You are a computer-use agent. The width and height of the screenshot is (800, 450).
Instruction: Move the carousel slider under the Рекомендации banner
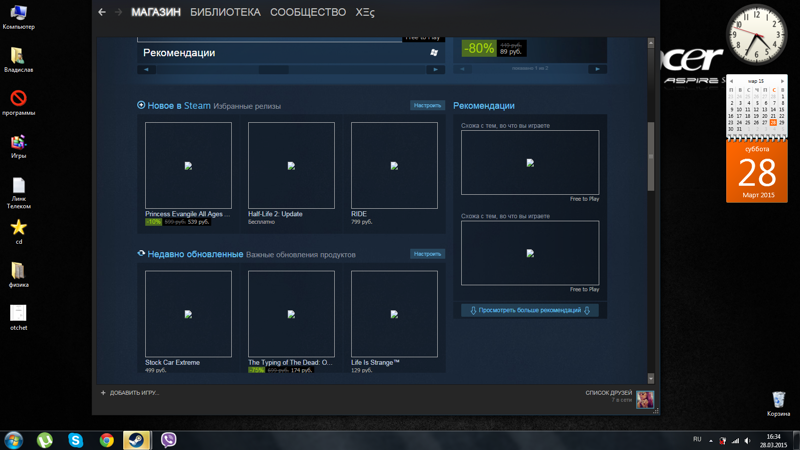pyautogui.click(x=273, y=70)
